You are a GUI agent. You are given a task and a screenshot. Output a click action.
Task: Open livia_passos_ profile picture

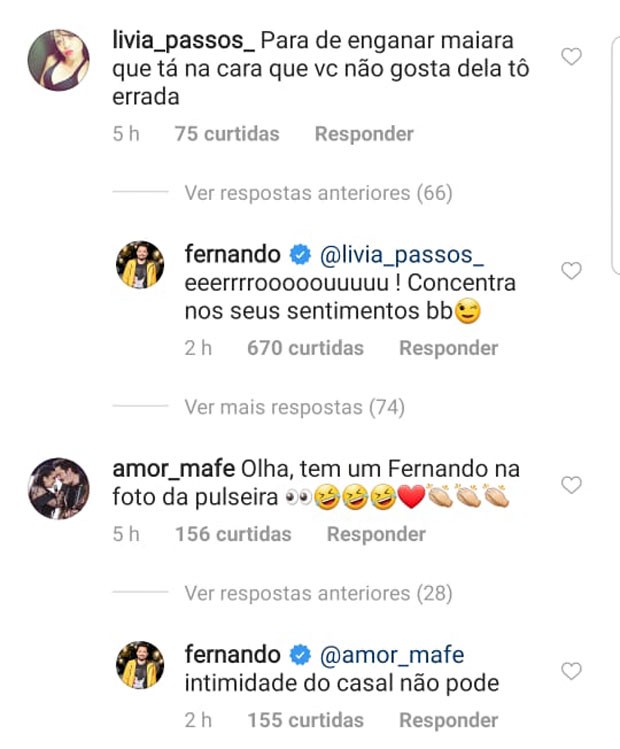click(x=58, y=60)
